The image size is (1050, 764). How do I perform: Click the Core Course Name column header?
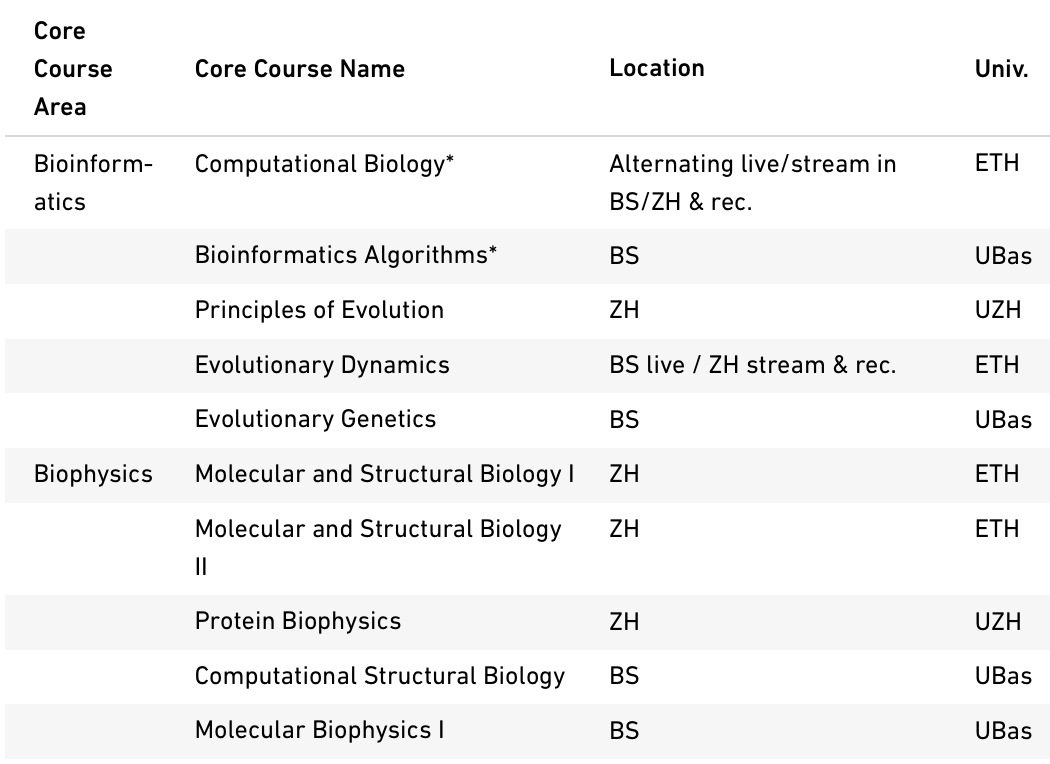(299, 69)
